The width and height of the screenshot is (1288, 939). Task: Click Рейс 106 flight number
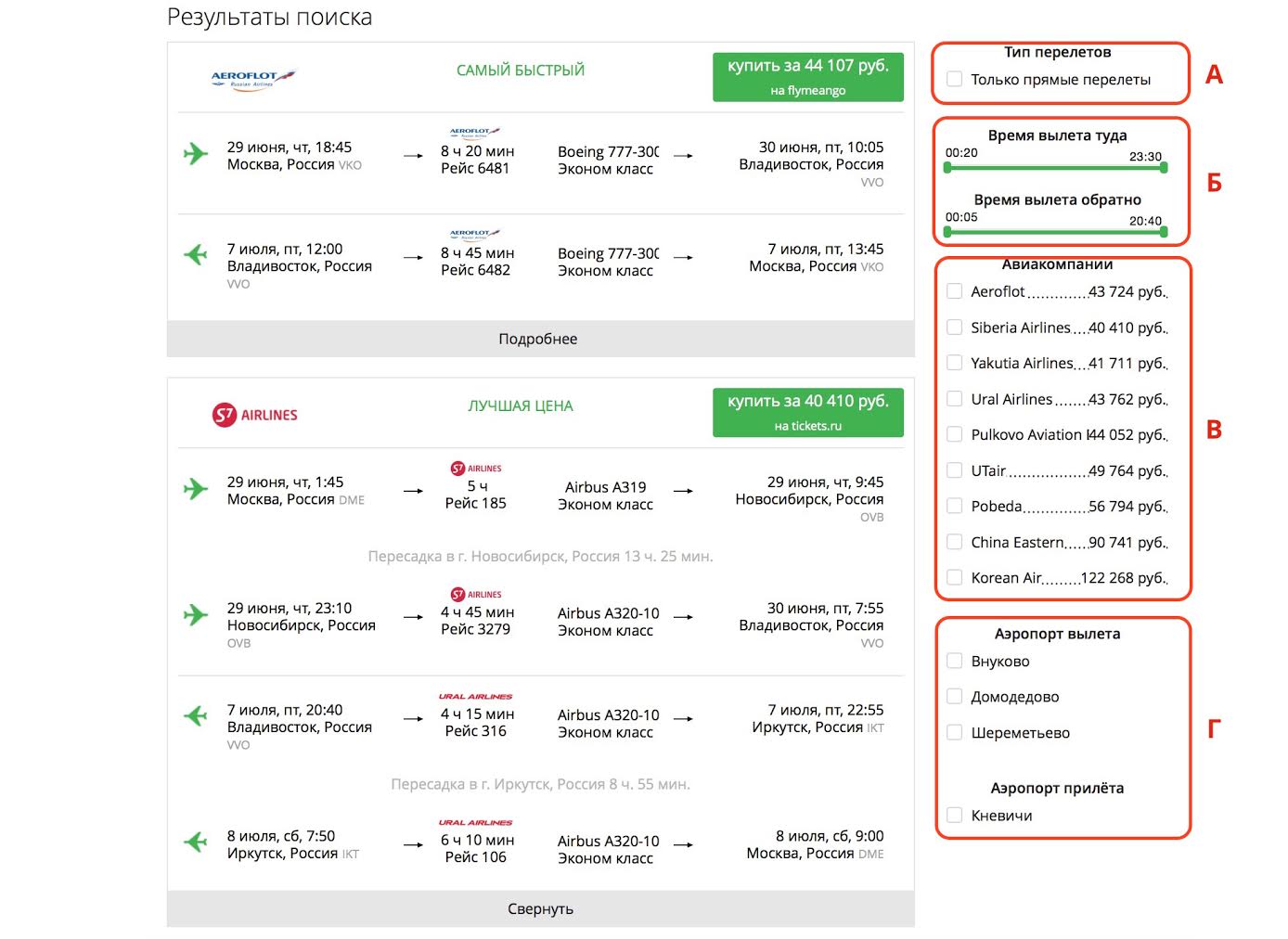coord(475,857)
